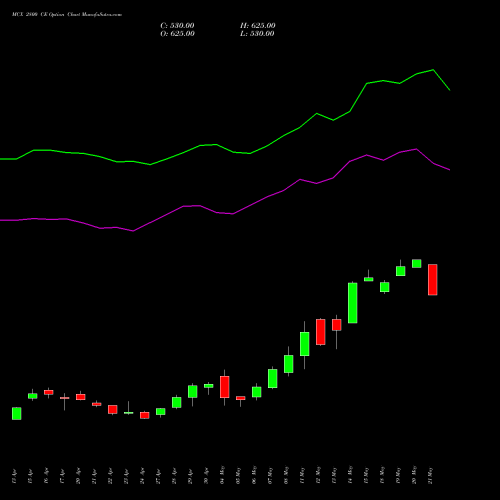
Task: Click the 30 Apr date label
Action: pyautogui.click(x=206, y=476)
